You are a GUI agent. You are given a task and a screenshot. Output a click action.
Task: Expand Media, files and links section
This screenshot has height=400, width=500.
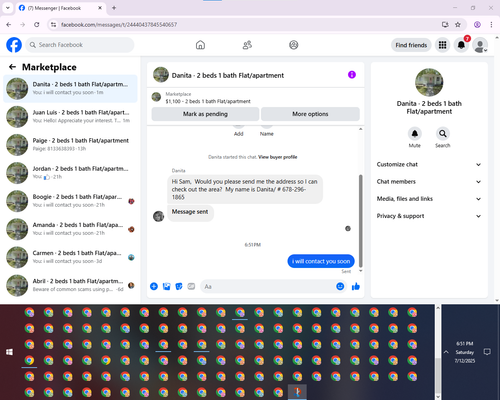coord(429,199)
